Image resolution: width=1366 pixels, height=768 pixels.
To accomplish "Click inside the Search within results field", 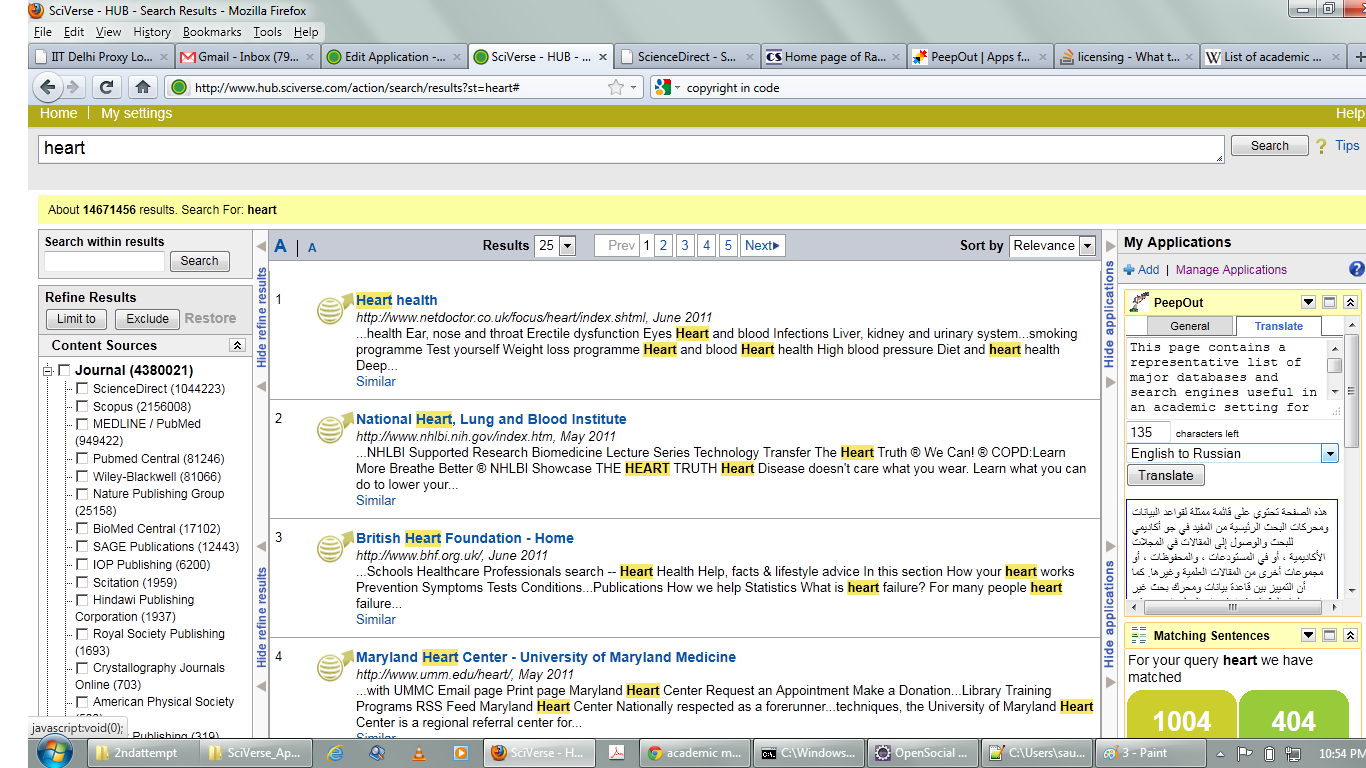I will click(104, 261).
